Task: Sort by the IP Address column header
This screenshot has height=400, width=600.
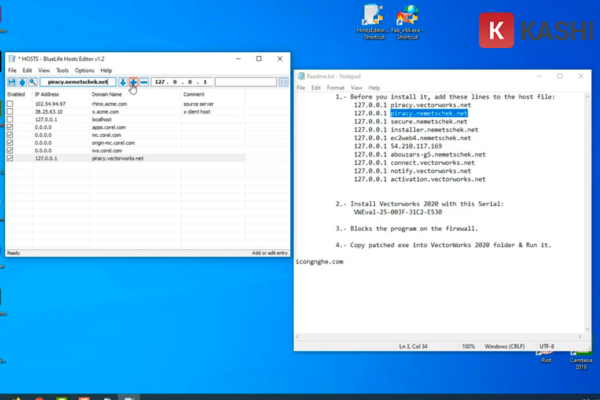Action: pos(47,94)
